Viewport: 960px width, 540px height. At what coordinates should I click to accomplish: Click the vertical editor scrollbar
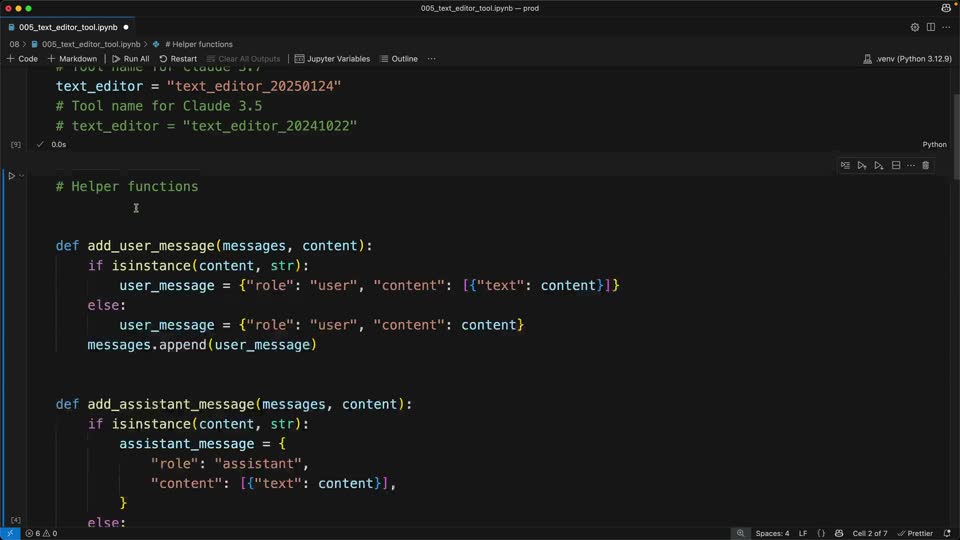[x=956, y=138]
